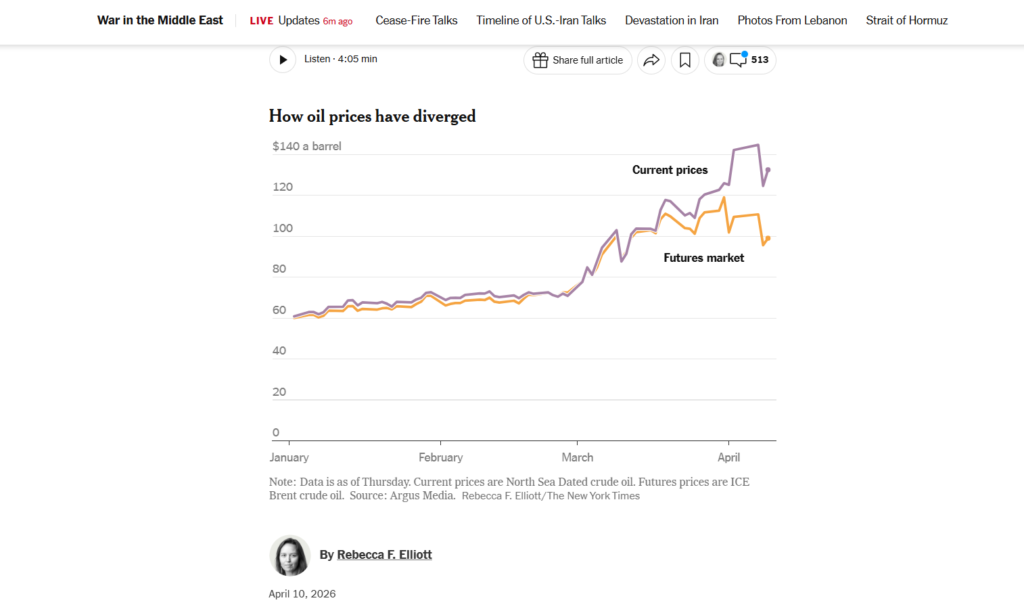Image resolution: width=1024 pixels, height=613 pixels.
Task: Click the April marker on the chart axis
Action: (729, 457)
